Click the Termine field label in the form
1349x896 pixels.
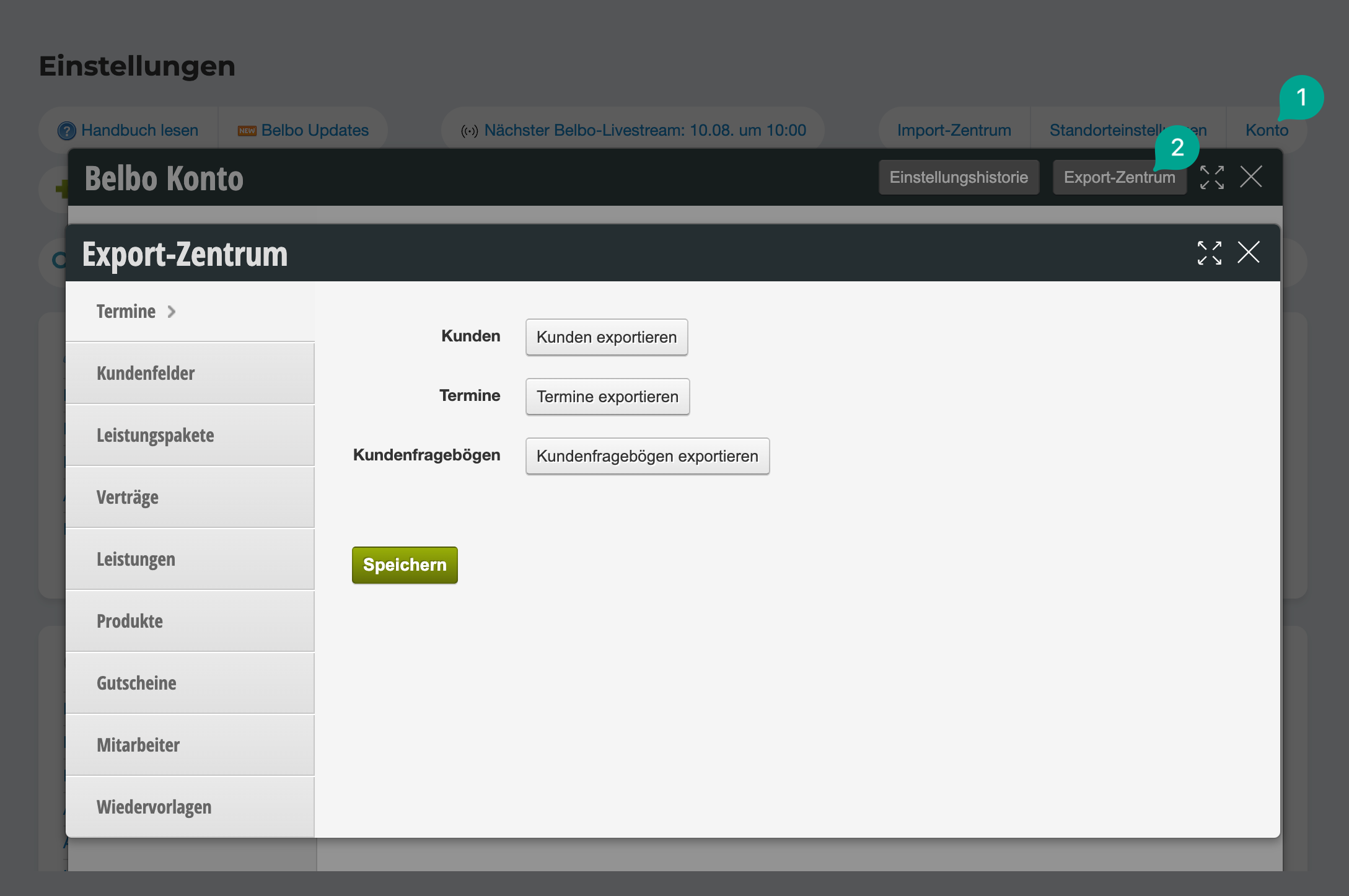tap(470, 395)
